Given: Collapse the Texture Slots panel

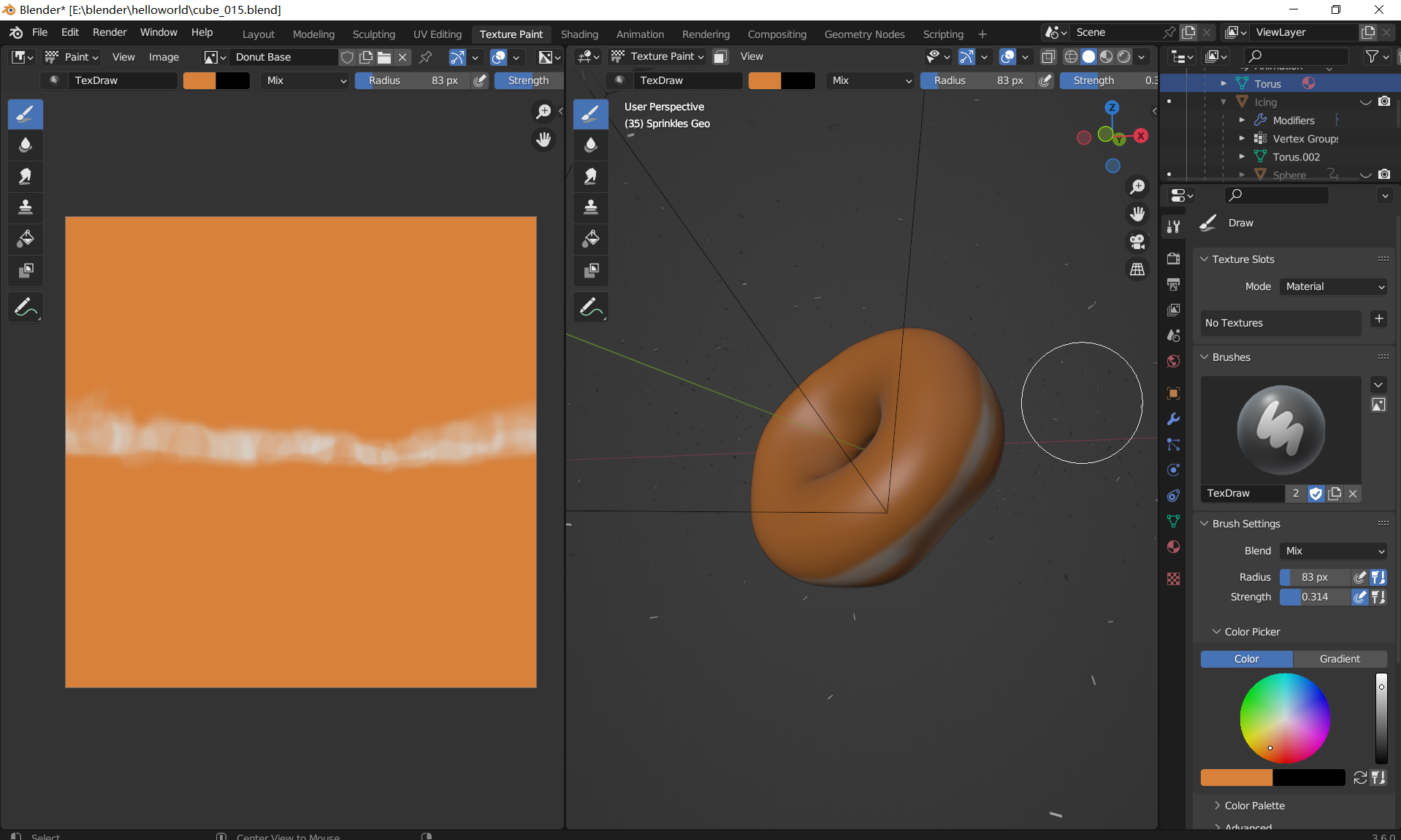Looking at the screenshot, I should pos(1205,259).
